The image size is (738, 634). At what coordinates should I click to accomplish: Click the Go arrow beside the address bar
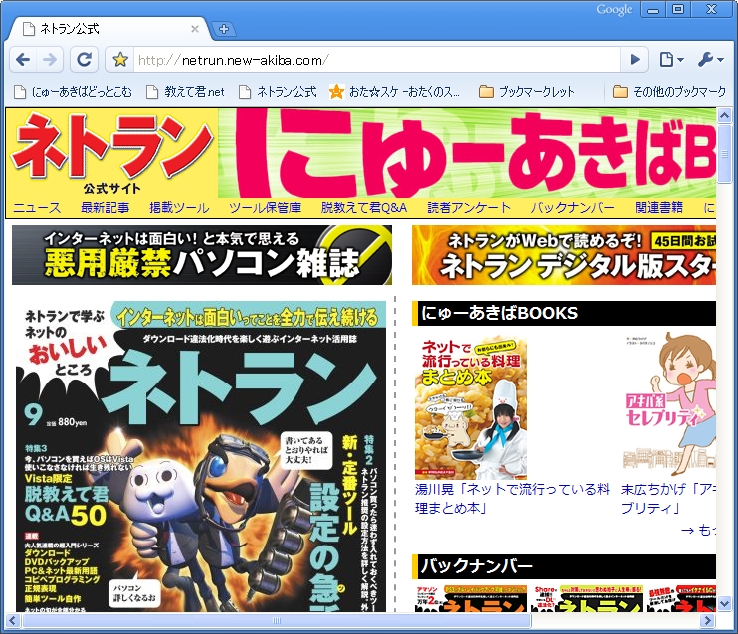click(x=634, y=60)
